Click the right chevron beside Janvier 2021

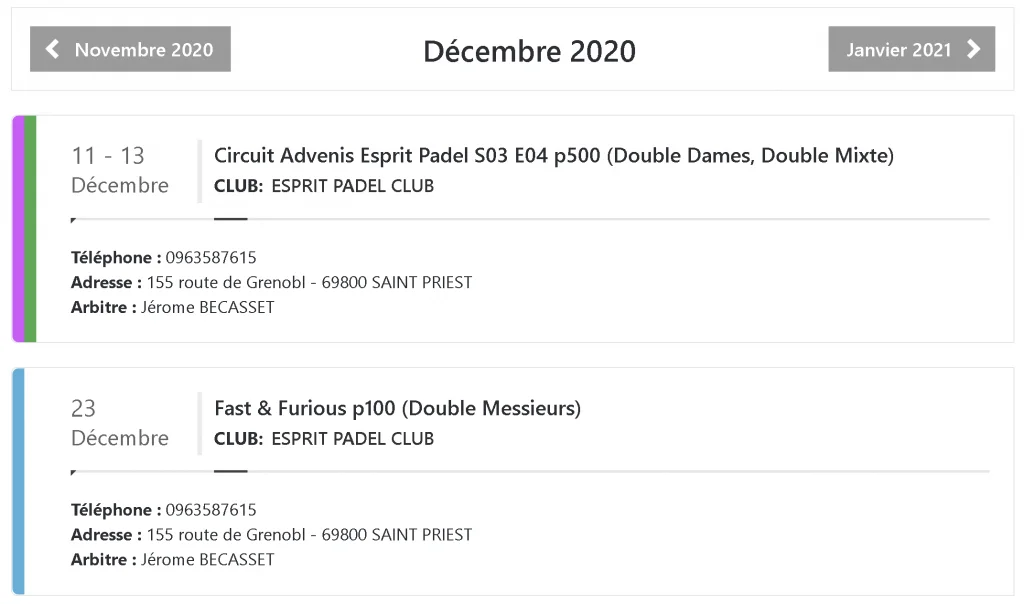(x=974, y=49)
